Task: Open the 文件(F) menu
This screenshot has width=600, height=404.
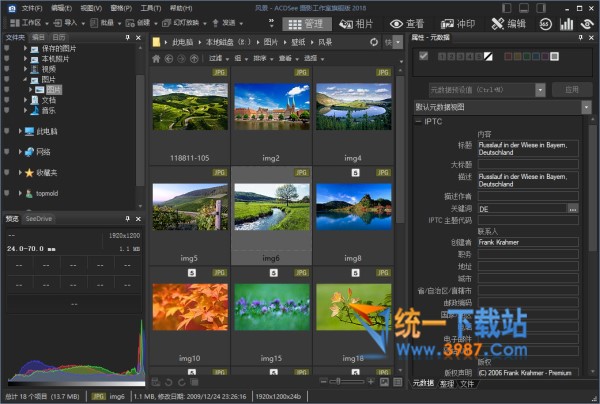Action: pyautogui.click(x=32, y=7)
